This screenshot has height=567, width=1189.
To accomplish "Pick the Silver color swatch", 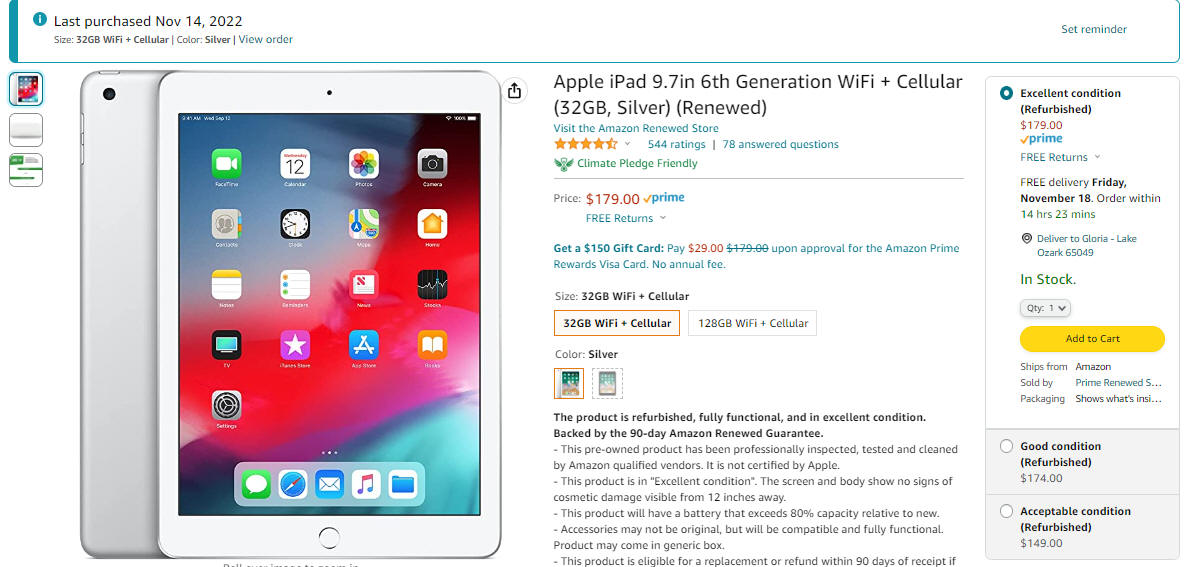I will pyautogui.click(x=569, y=384).
